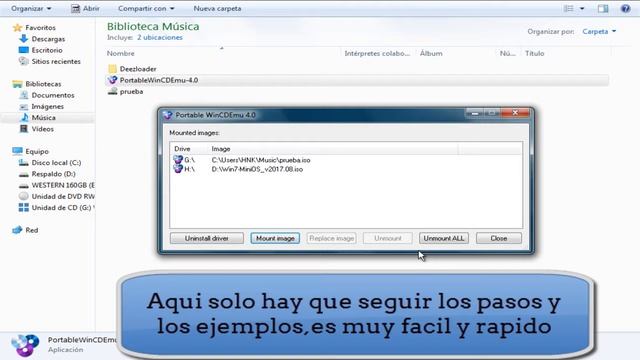Sort by Intérpretes colaboradores column

point(377,53)
